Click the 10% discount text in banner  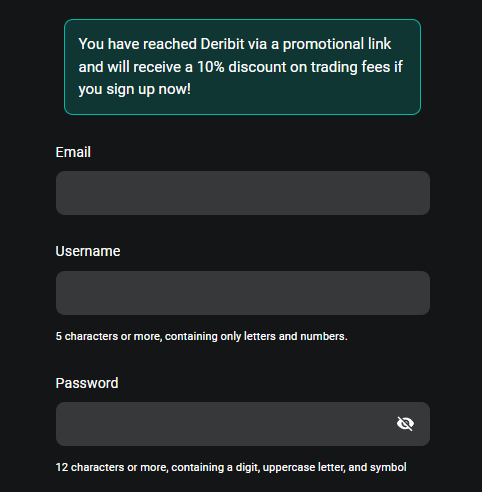(242, 67)
